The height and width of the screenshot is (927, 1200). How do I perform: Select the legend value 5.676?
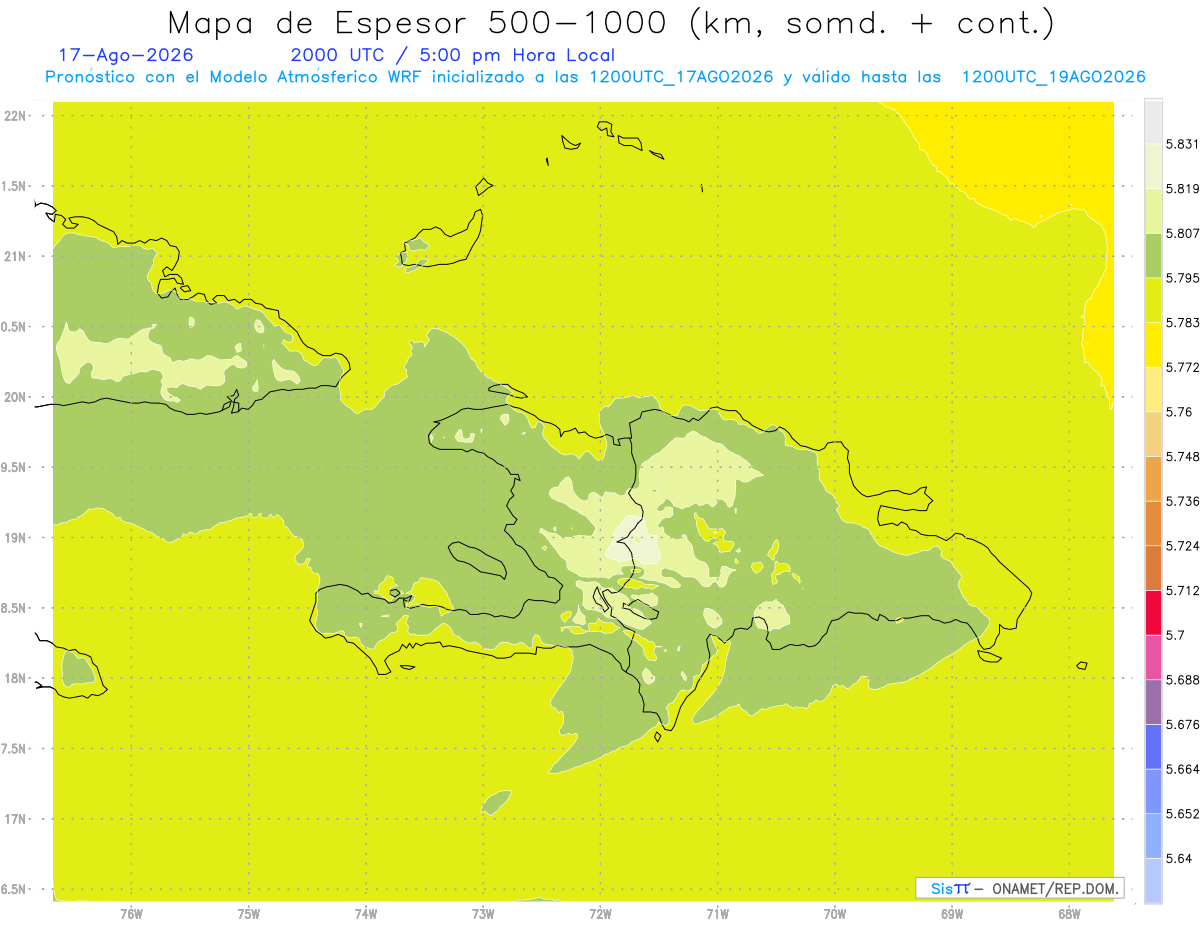tap(1182, 724)
